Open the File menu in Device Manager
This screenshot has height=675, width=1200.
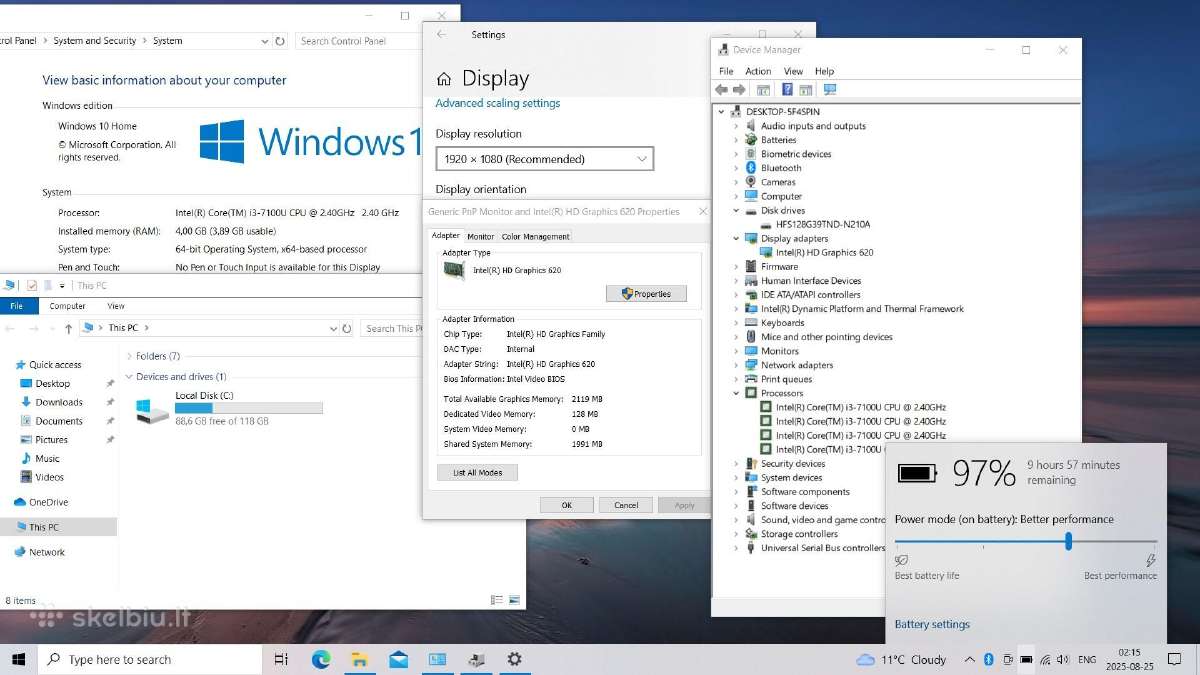(x=726, y=71)
